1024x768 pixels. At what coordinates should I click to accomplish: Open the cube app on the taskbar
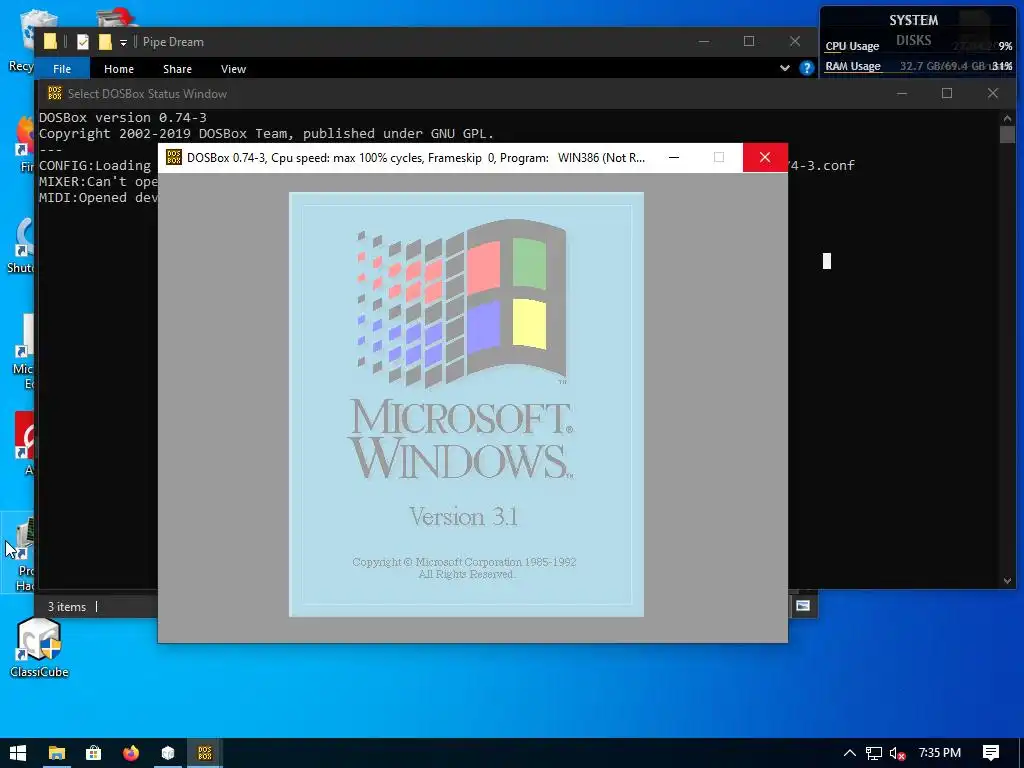[168, 753]
